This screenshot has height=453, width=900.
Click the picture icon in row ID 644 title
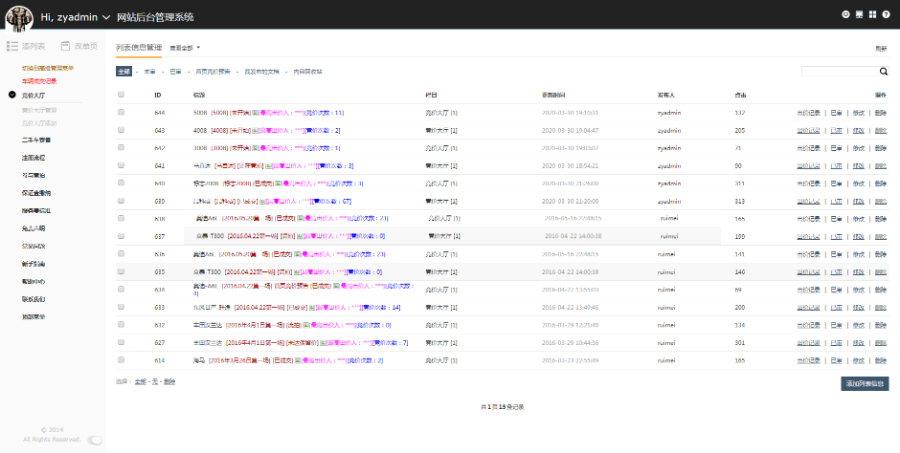point(255,113)
